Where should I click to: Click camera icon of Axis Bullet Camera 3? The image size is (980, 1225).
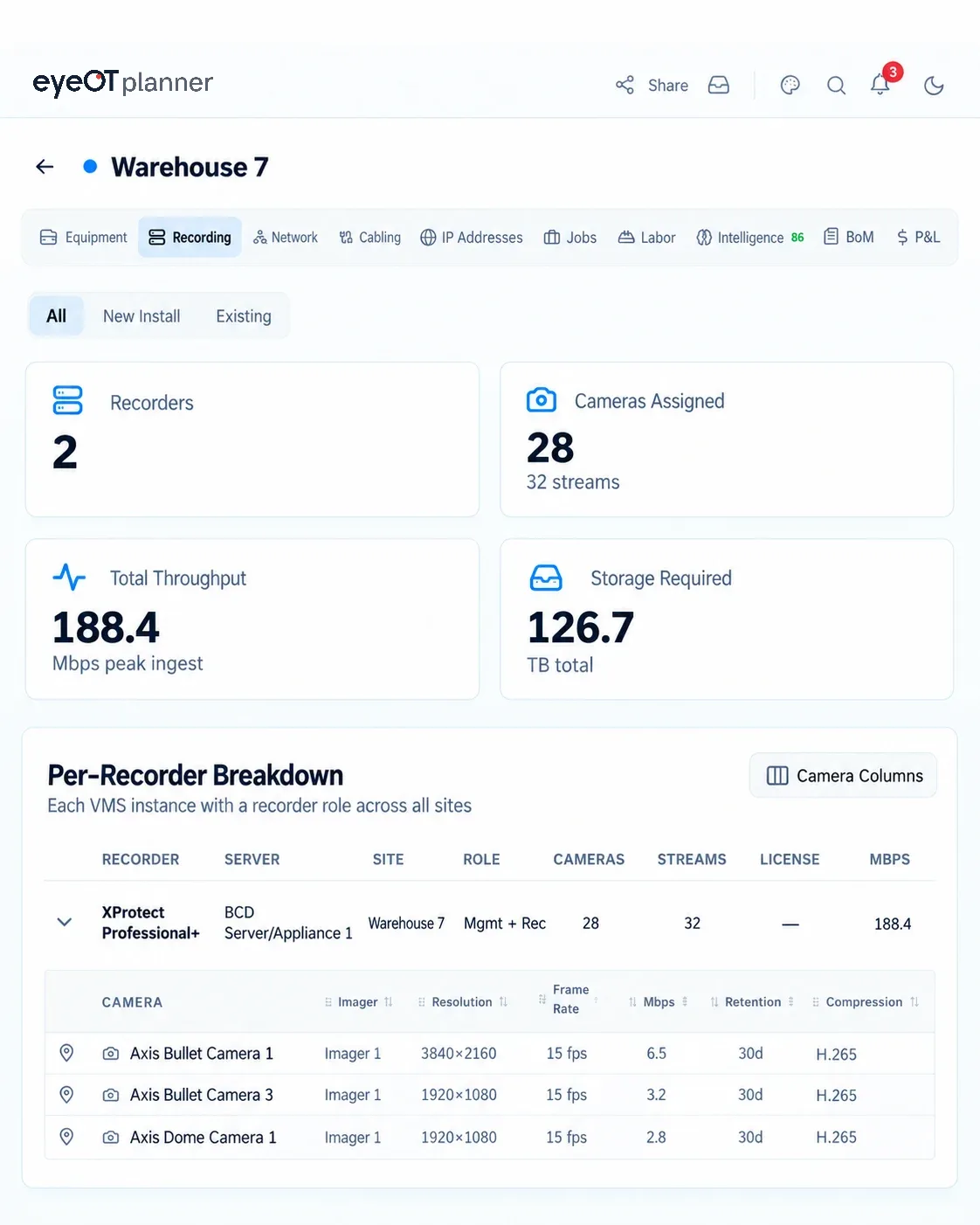coord(111,1095)
